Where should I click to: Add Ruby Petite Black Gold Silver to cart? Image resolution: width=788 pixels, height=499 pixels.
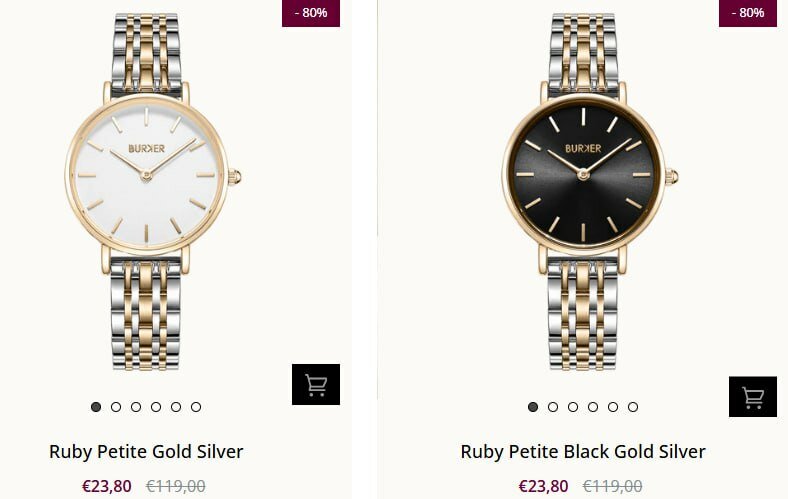(753, 397)
